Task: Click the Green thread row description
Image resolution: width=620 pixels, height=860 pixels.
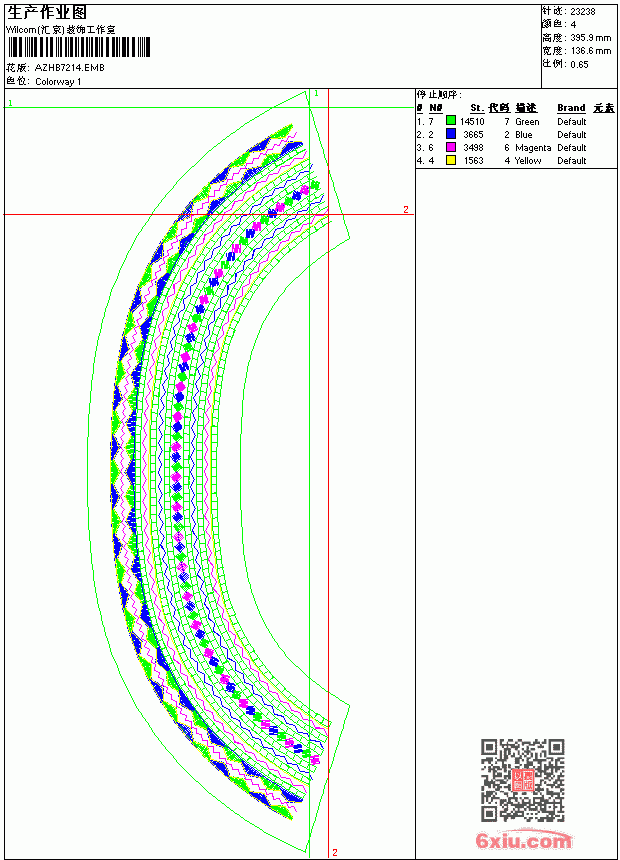Action: pyautogui.click(x=527, y=122)
